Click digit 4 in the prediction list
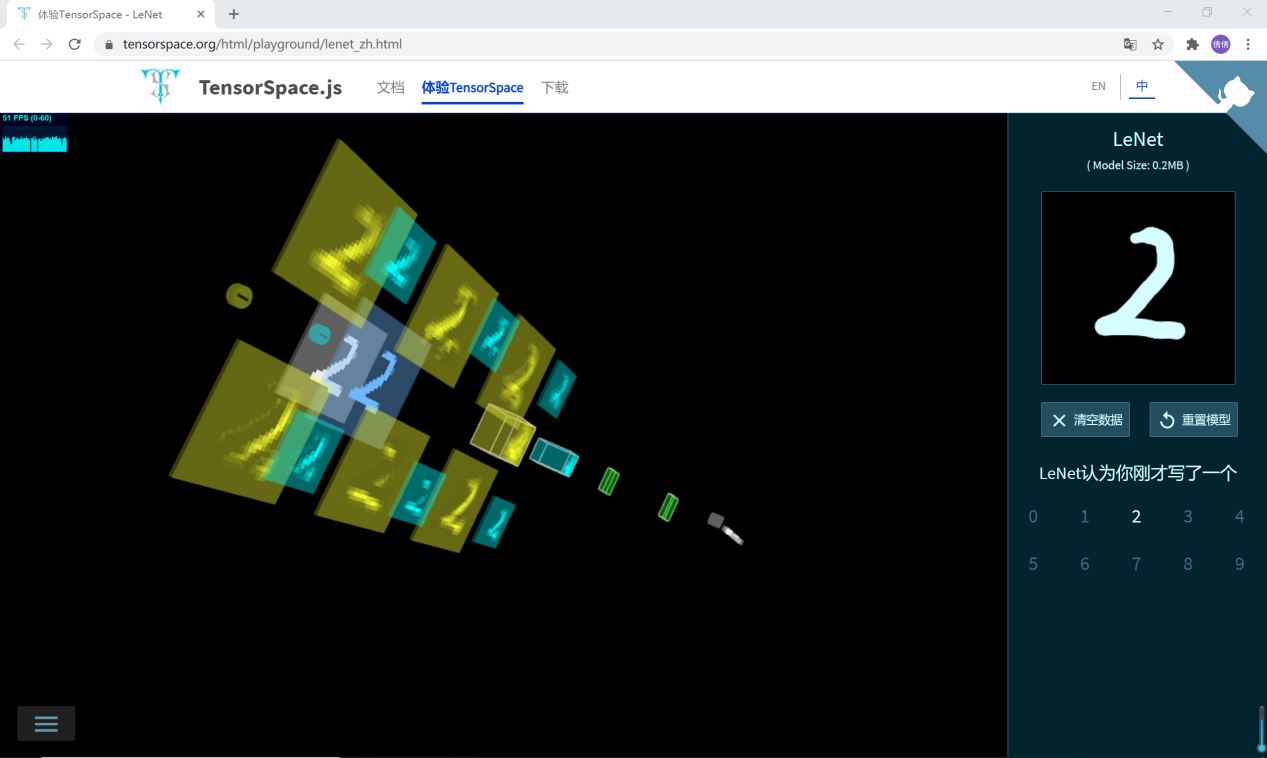 point(1240,517)
